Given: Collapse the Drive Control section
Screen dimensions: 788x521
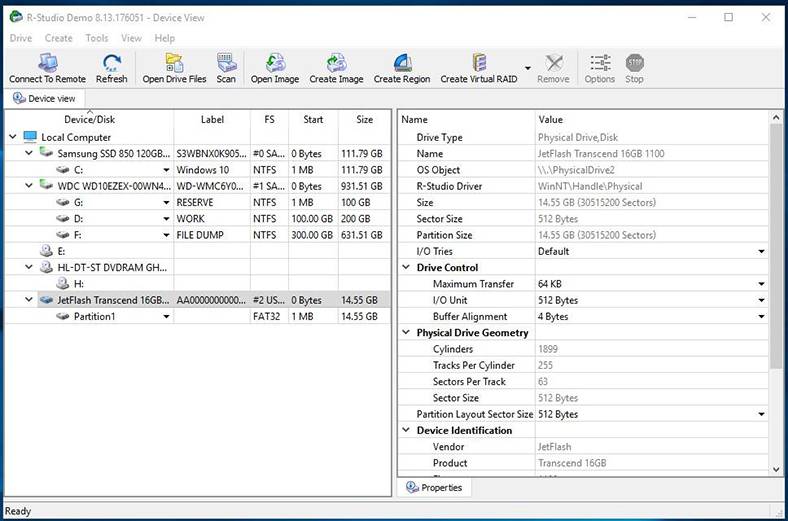Looking at the screenshot, I should point(406,267).
